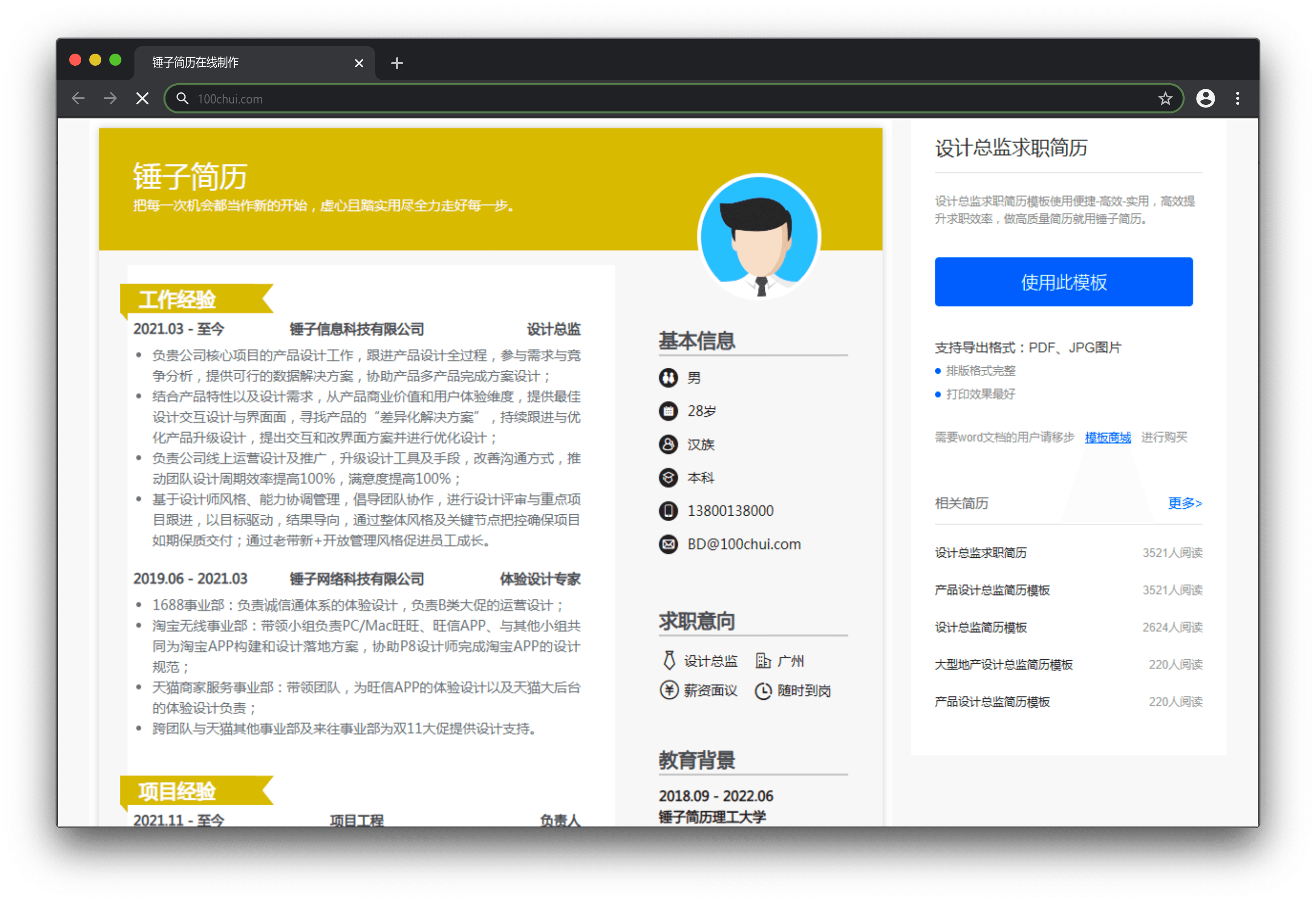The image size is (1316, 902).
Task: Click the 教育背景 heading
Action: point(697,760)
